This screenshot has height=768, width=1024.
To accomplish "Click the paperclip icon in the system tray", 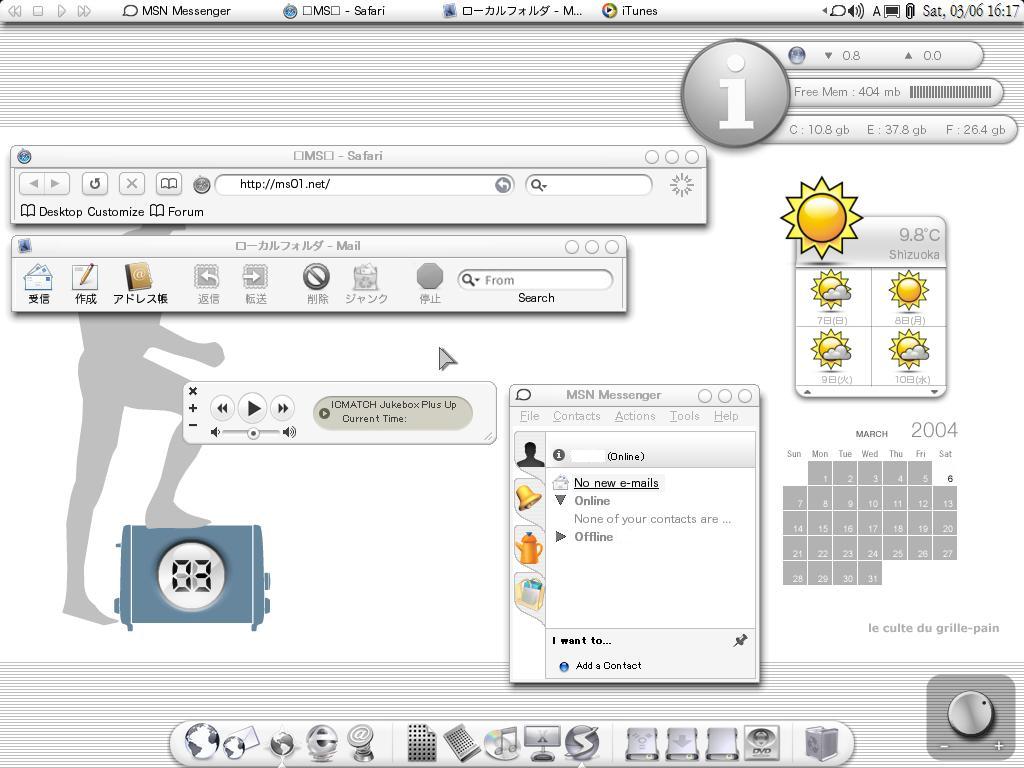I will (x=910, y=11).
